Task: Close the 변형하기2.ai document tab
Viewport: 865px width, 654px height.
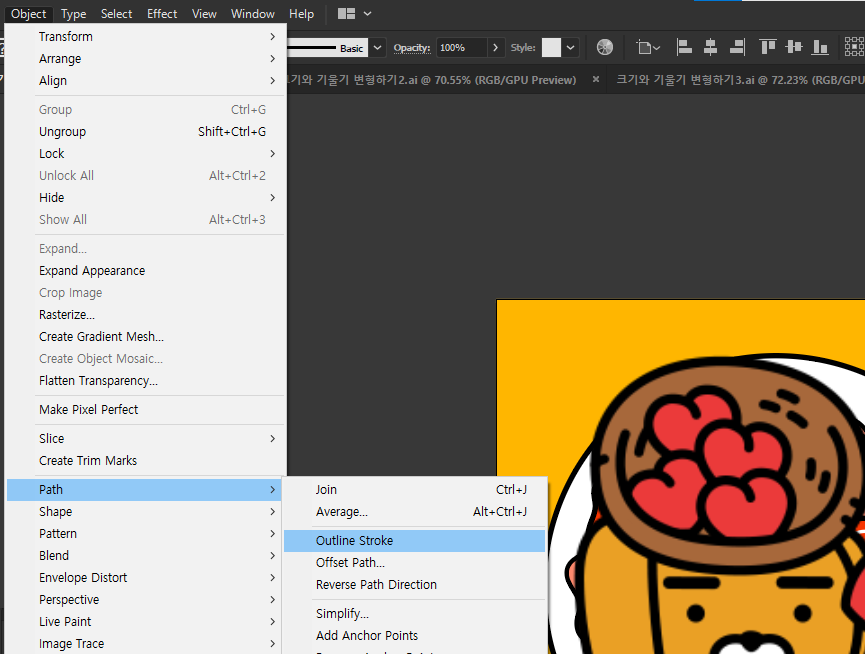Action: (596, 80)
